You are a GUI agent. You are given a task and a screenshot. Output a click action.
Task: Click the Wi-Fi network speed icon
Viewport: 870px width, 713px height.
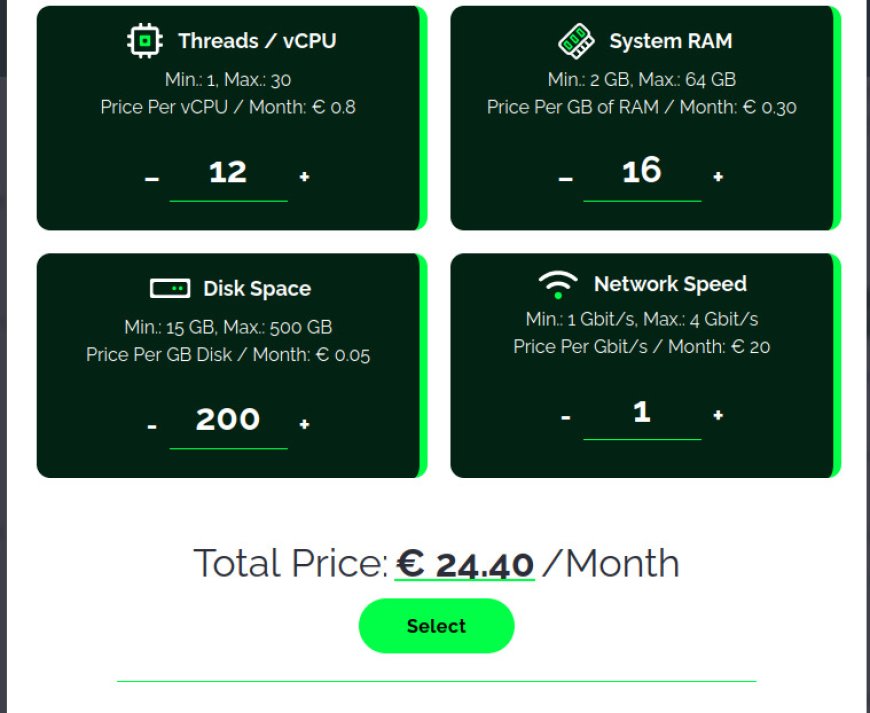coord(558,284)
